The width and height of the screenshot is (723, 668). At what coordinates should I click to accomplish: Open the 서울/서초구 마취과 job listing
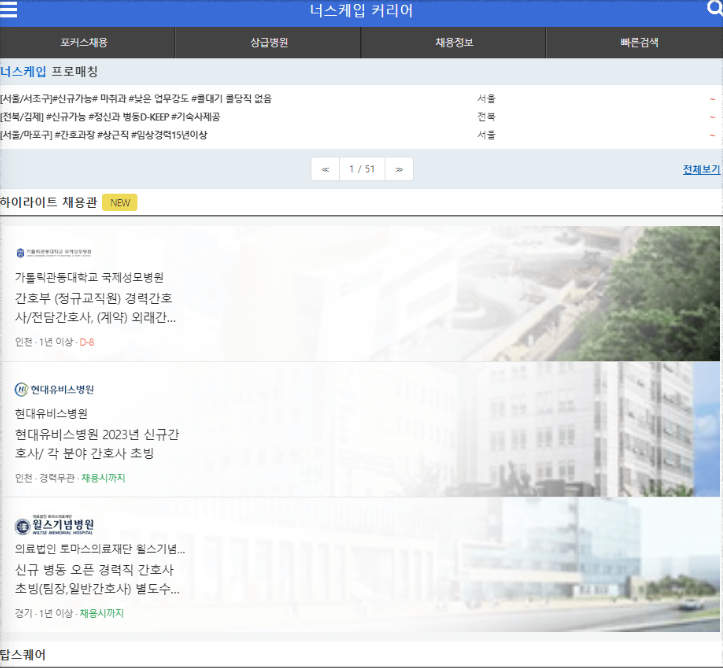[x=136, y=98]
